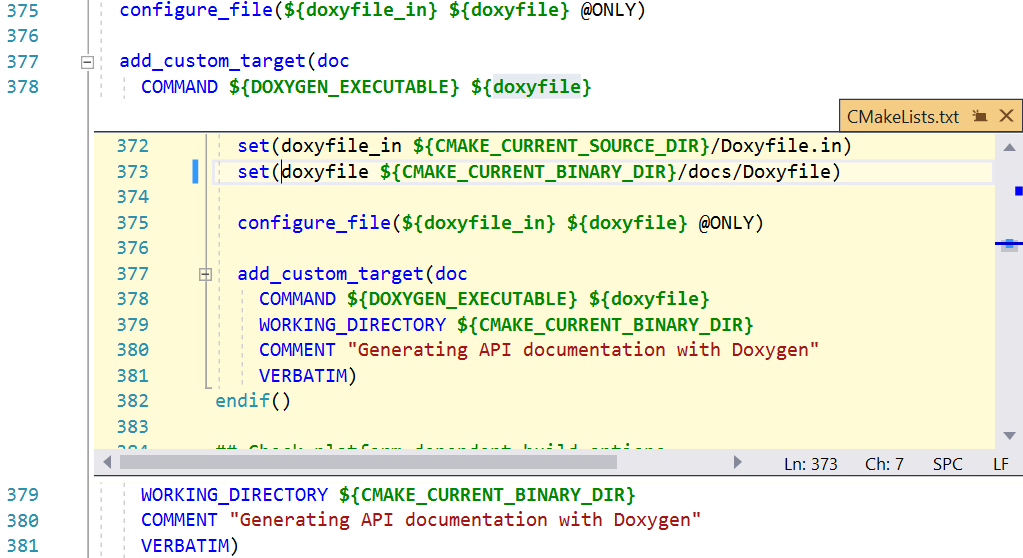Click WORKING_DIRECTORY on peek line 379
Viewport: 1023px width, 558px height.
[x=352, y=325]
